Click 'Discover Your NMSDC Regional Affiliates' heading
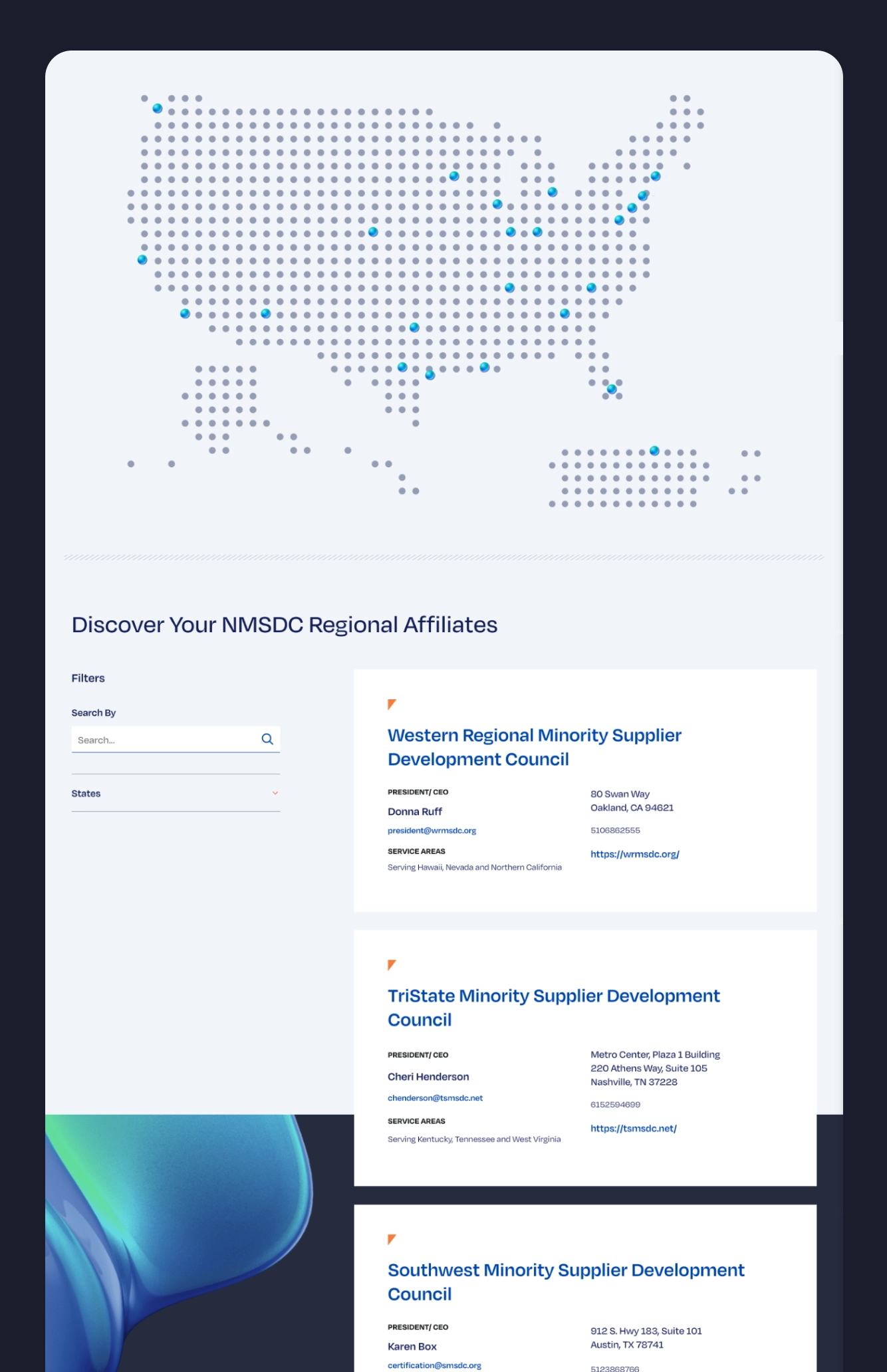The width and height of the screenshot is (887, 1372). point(285,625)
